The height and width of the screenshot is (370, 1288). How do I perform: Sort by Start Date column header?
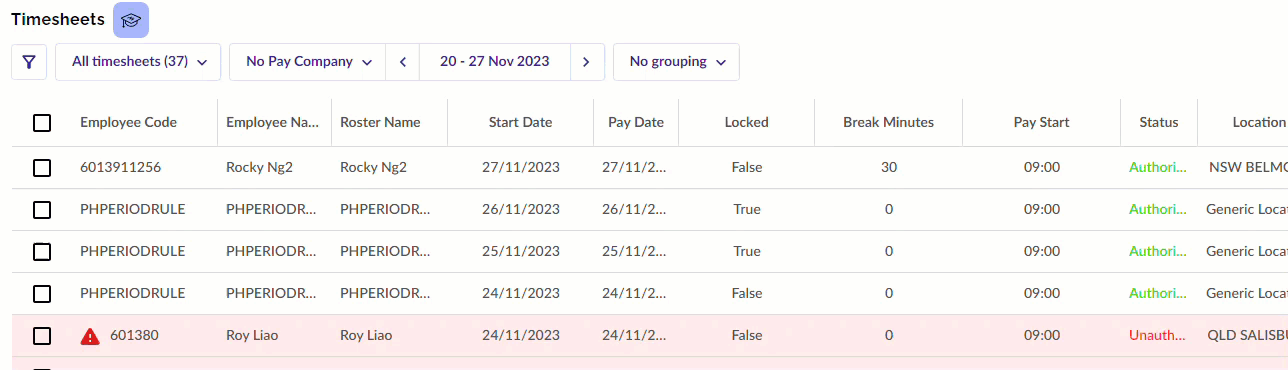[520, 123]
